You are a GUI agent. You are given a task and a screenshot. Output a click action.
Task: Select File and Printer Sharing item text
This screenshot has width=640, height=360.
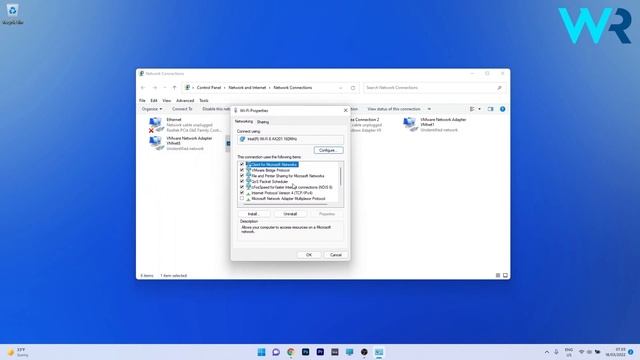288,176
